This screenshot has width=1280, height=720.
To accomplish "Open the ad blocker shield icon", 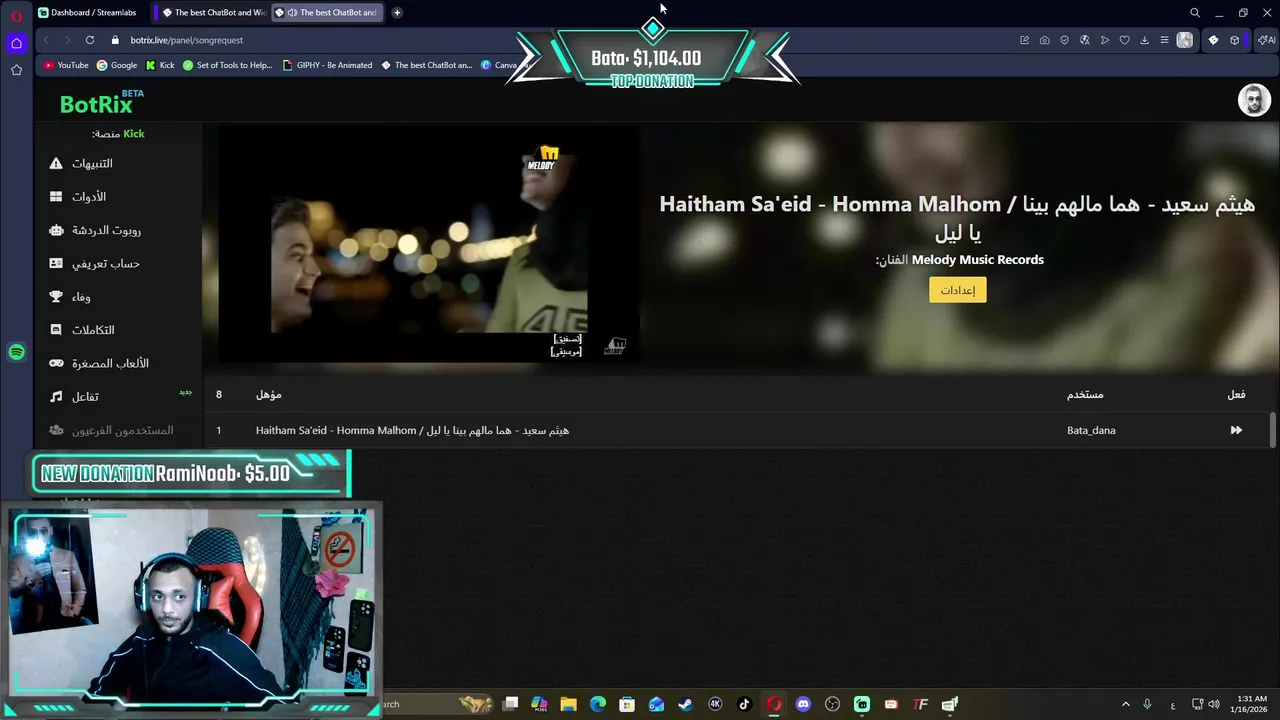I will pos(1064,40).
